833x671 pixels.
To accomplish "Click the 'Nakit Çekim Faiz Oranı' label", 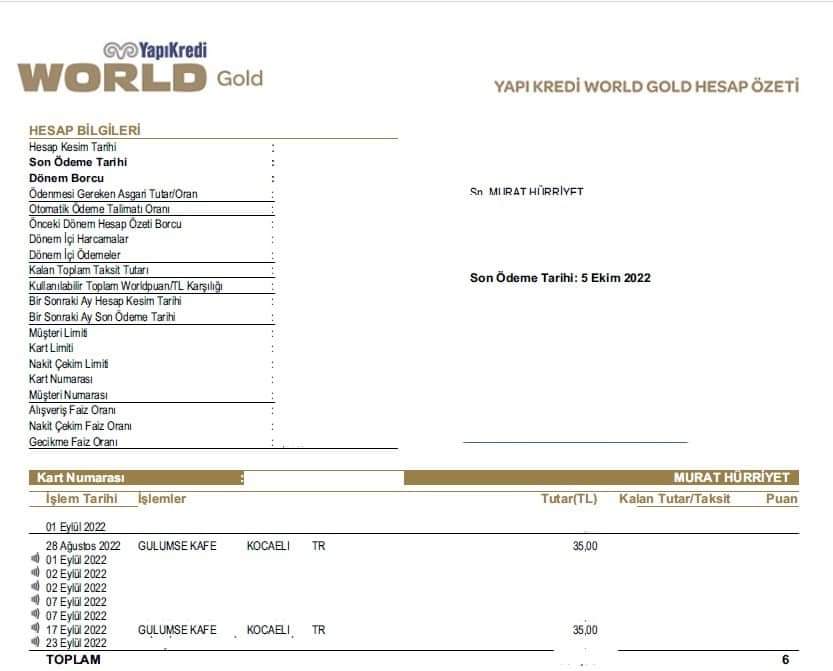I will tap(80, 426).
